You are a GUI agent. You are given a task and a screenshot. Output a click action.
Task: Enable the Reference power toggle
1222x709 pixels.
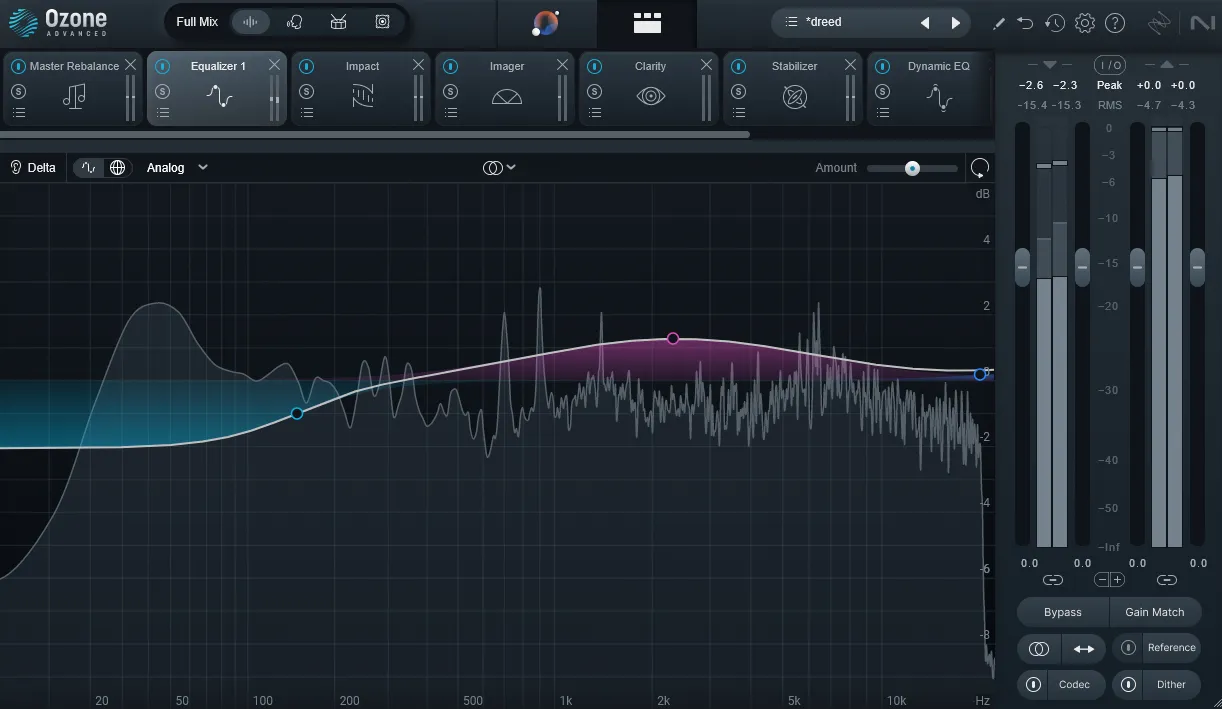click(1128, 648)
